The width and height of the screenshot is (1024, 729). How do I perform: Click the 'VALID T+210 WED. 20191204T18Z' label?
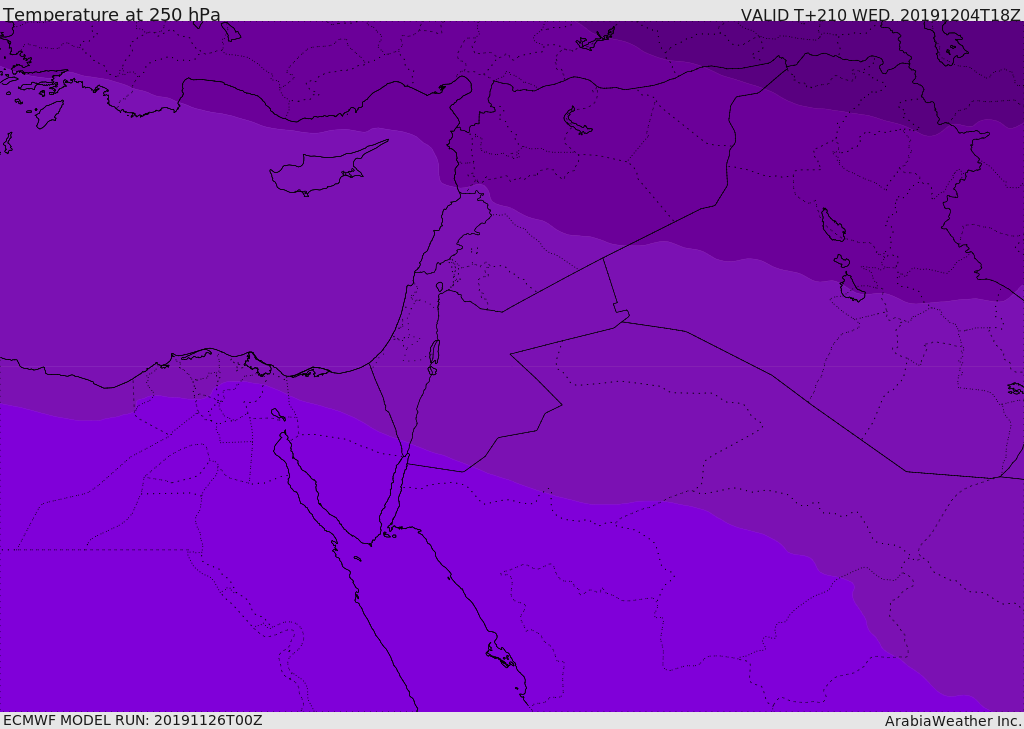[880, 15]
